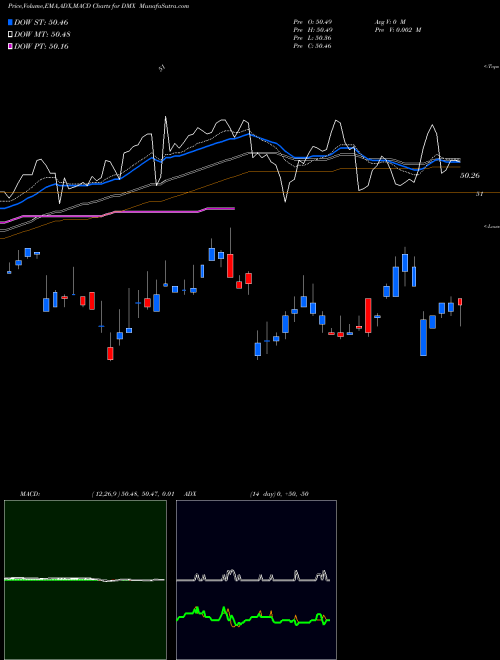
Task: Click the tall red candlestick at the candle-chart peak
Action: tap(230, 266)
